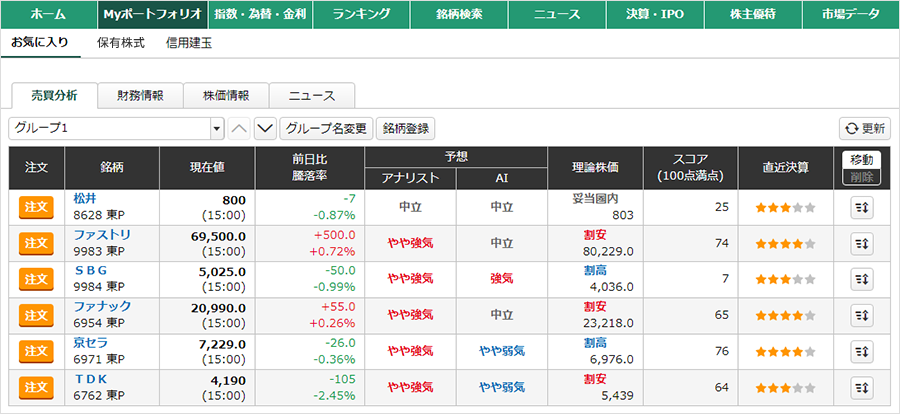Open the グループ1 group dropdown

(116, 129)
